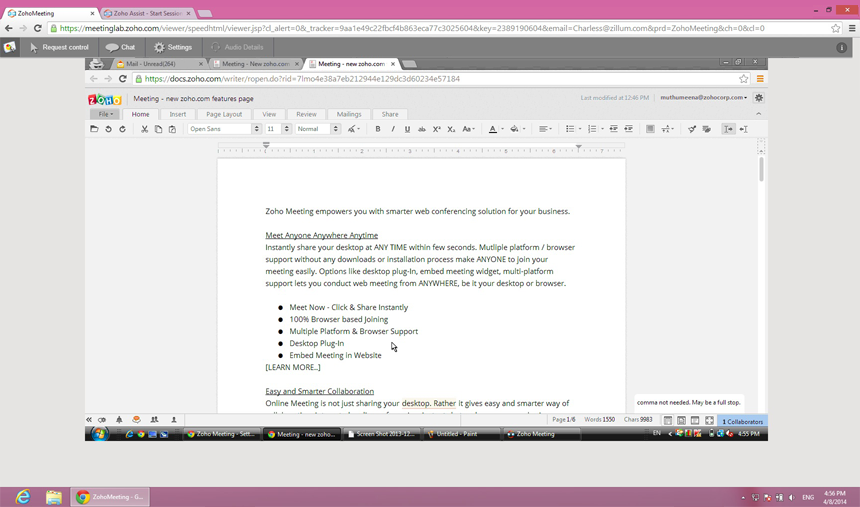860x507 pixels.
Task: Open muthumeena@zohocorp.com account dropdown
Action: (x=704, y=98)
